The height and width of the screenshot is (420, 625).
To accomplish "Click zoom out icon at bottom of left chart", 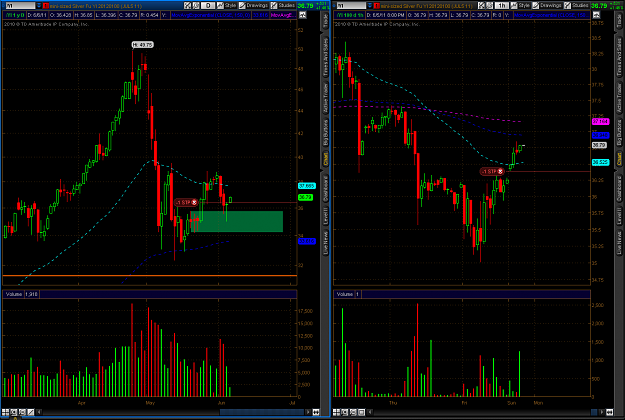I will 22,412.
